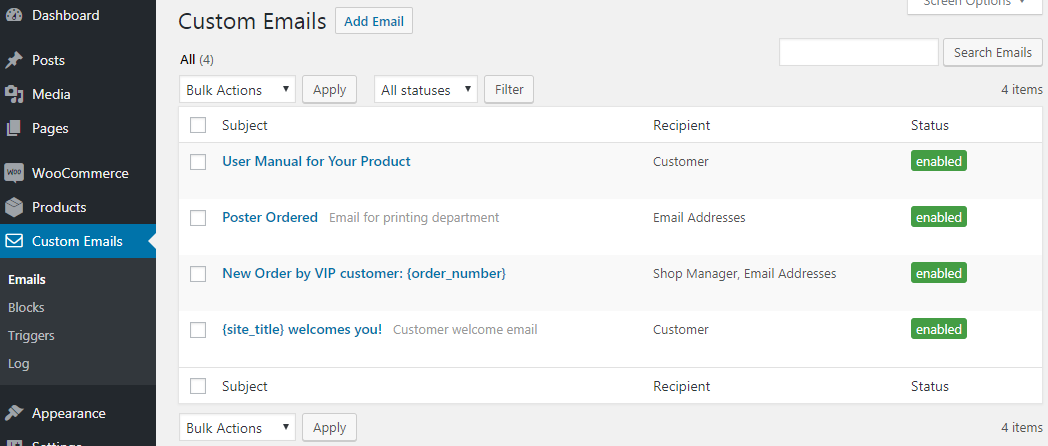
Task: Check the Poster Ordered row checkbox
Action: 198,217
